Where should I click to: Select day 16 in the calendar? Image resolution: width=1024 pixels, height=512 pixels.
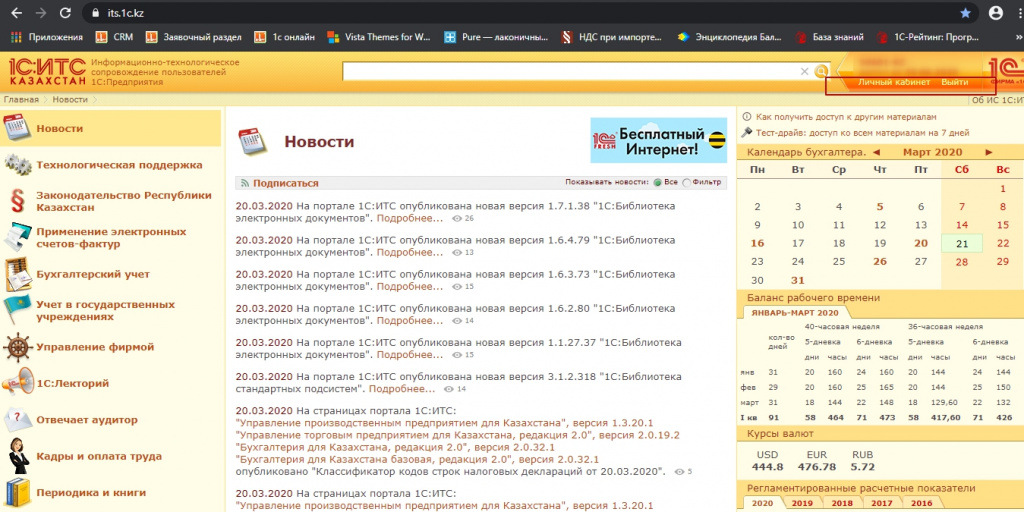point(757,244)
